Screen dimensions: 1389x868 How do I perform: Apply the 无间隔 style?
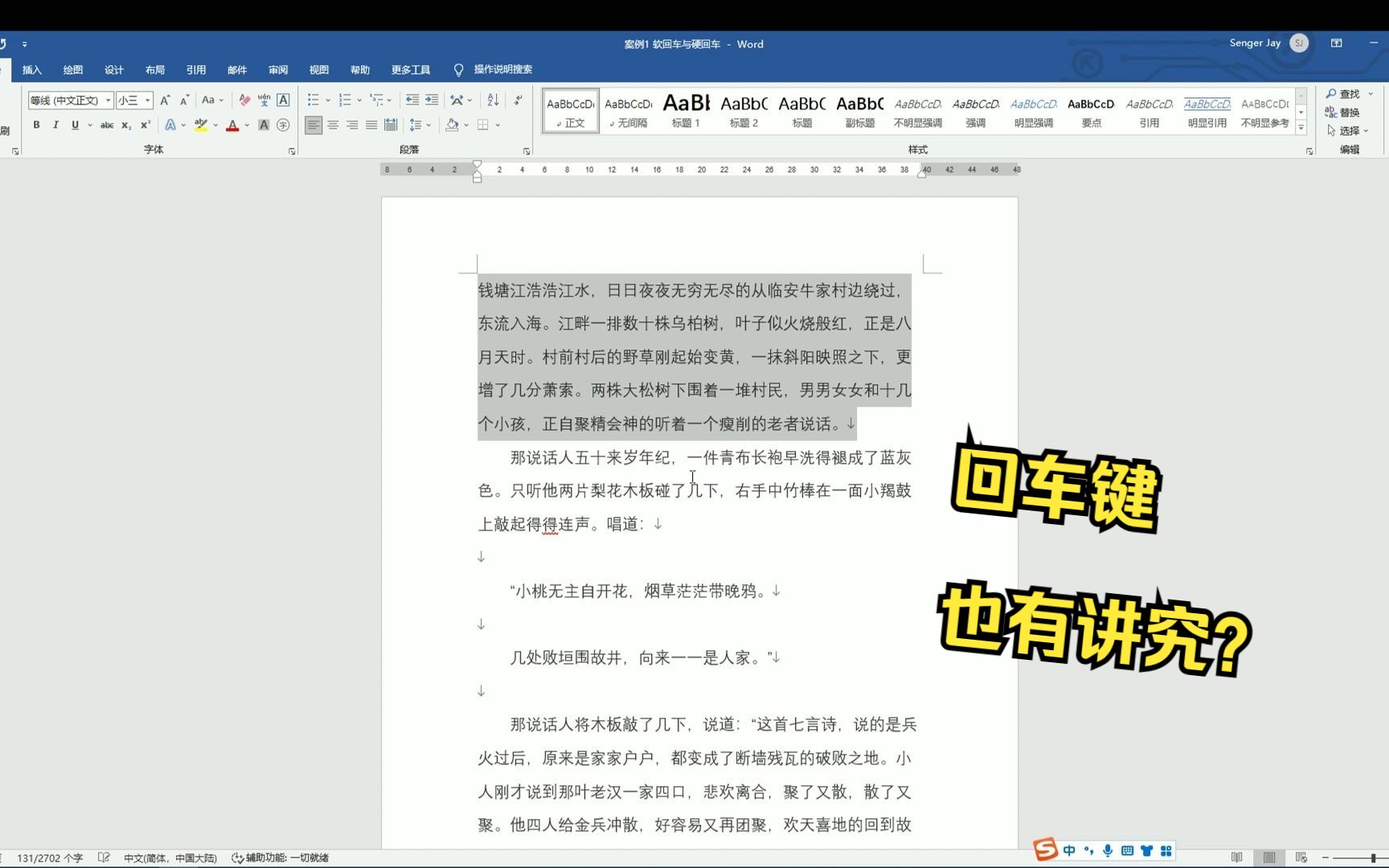point(629,111)
